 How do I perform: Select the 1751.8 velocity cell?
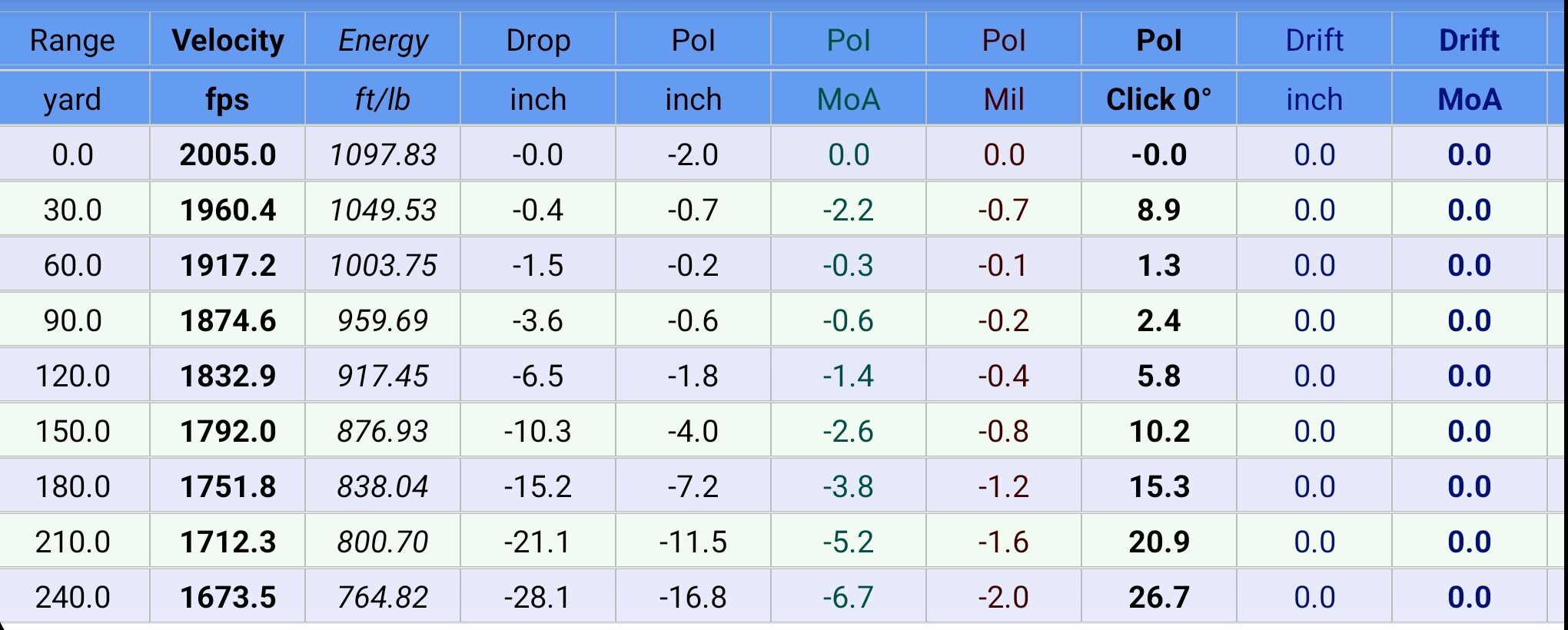228,486
